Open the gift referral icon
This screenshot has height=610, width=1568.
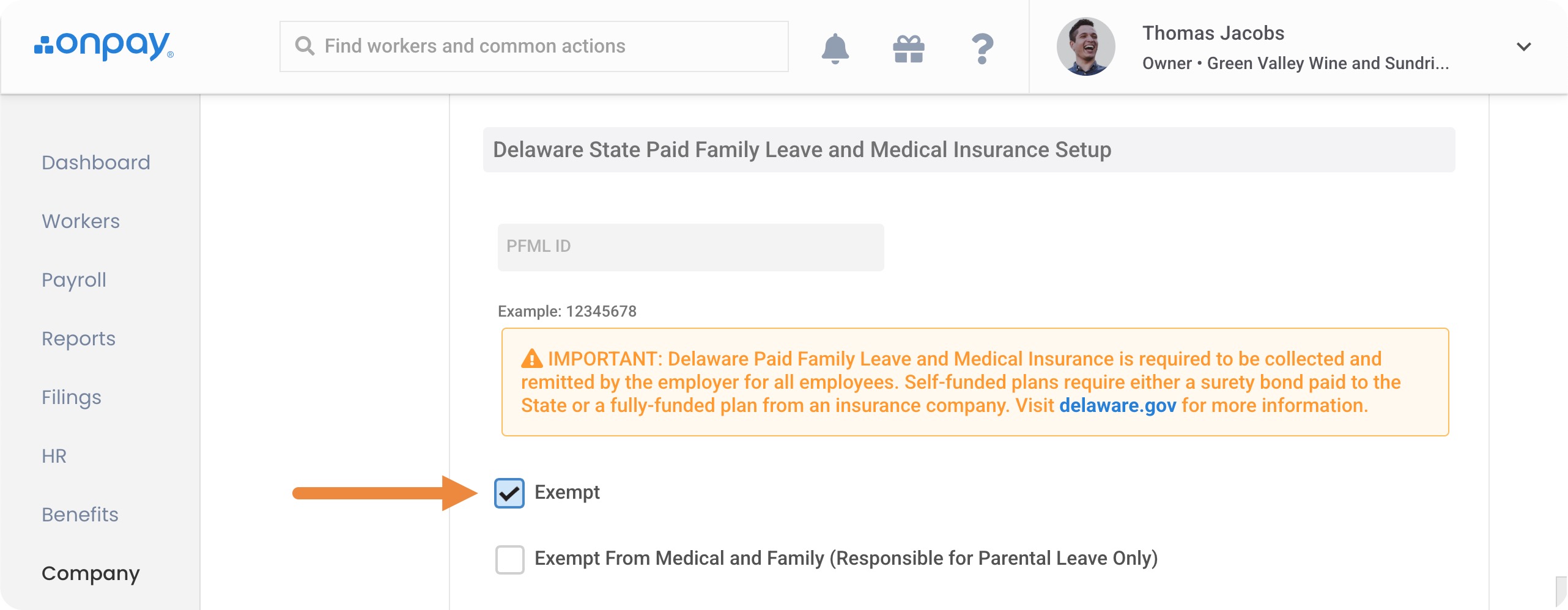pyautogui.click(x=909, y=49)
